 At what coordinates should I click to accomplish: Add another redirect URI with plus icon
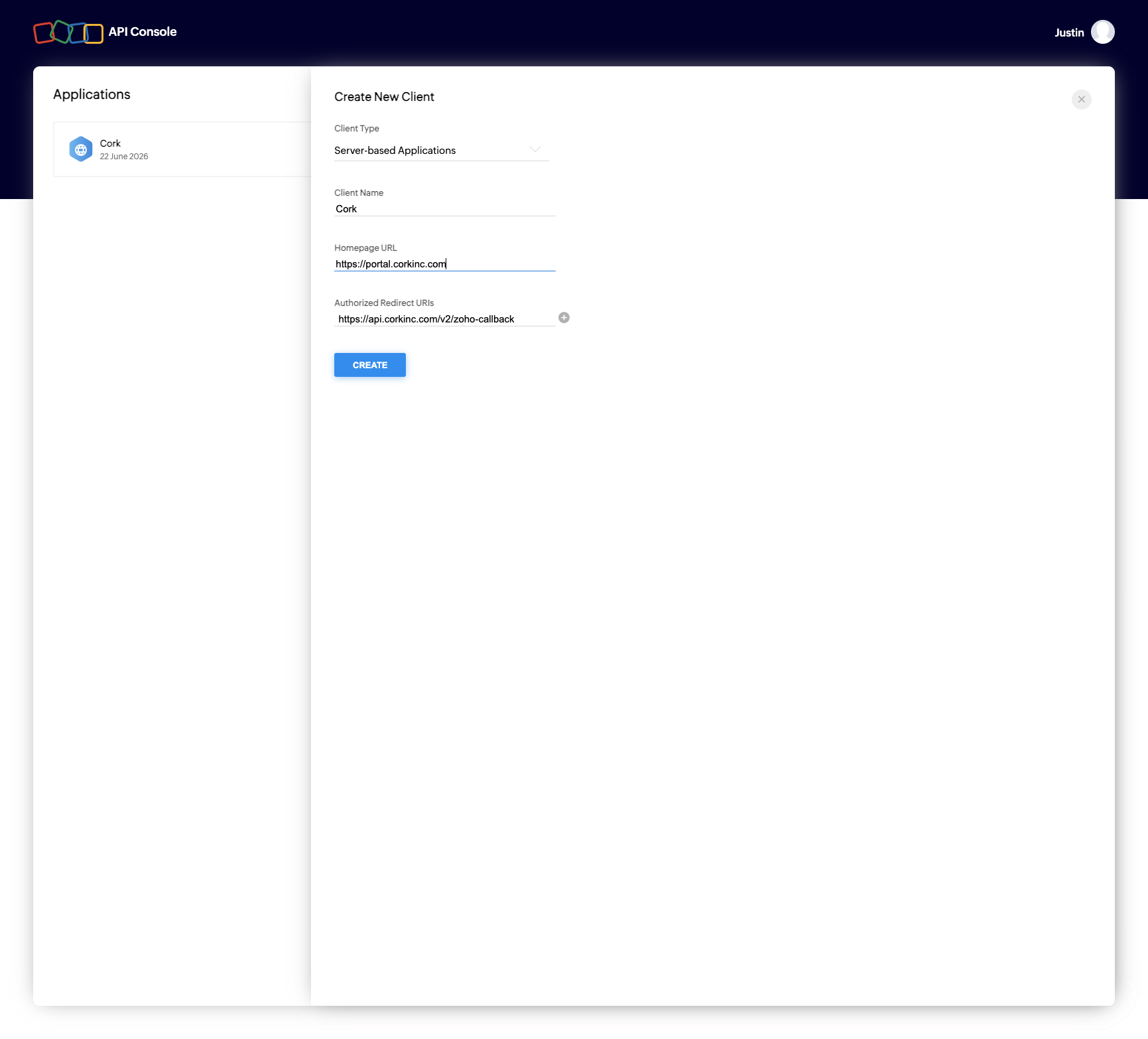564,318
